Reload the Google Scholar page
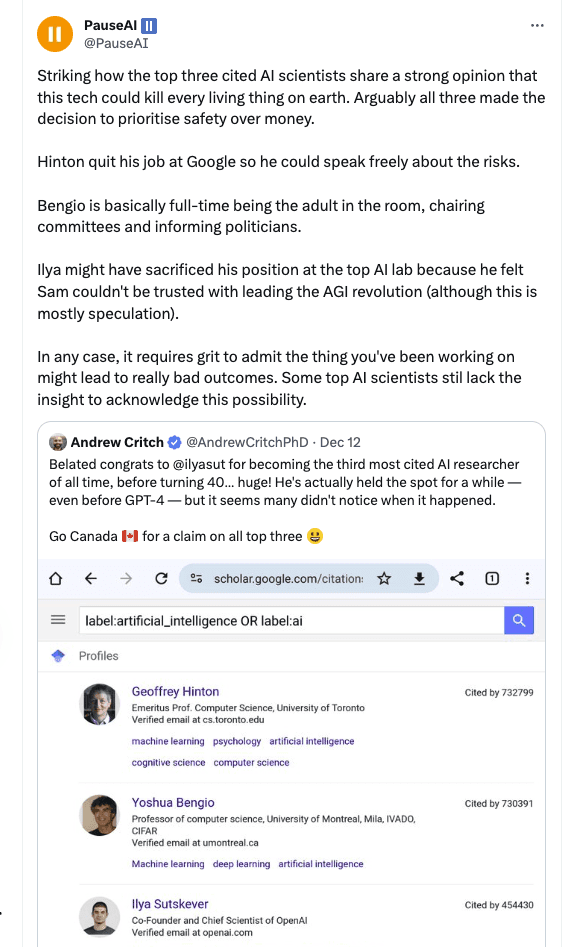Image resolution: width=582 pixels, height=947 pixels. point(161,579)
